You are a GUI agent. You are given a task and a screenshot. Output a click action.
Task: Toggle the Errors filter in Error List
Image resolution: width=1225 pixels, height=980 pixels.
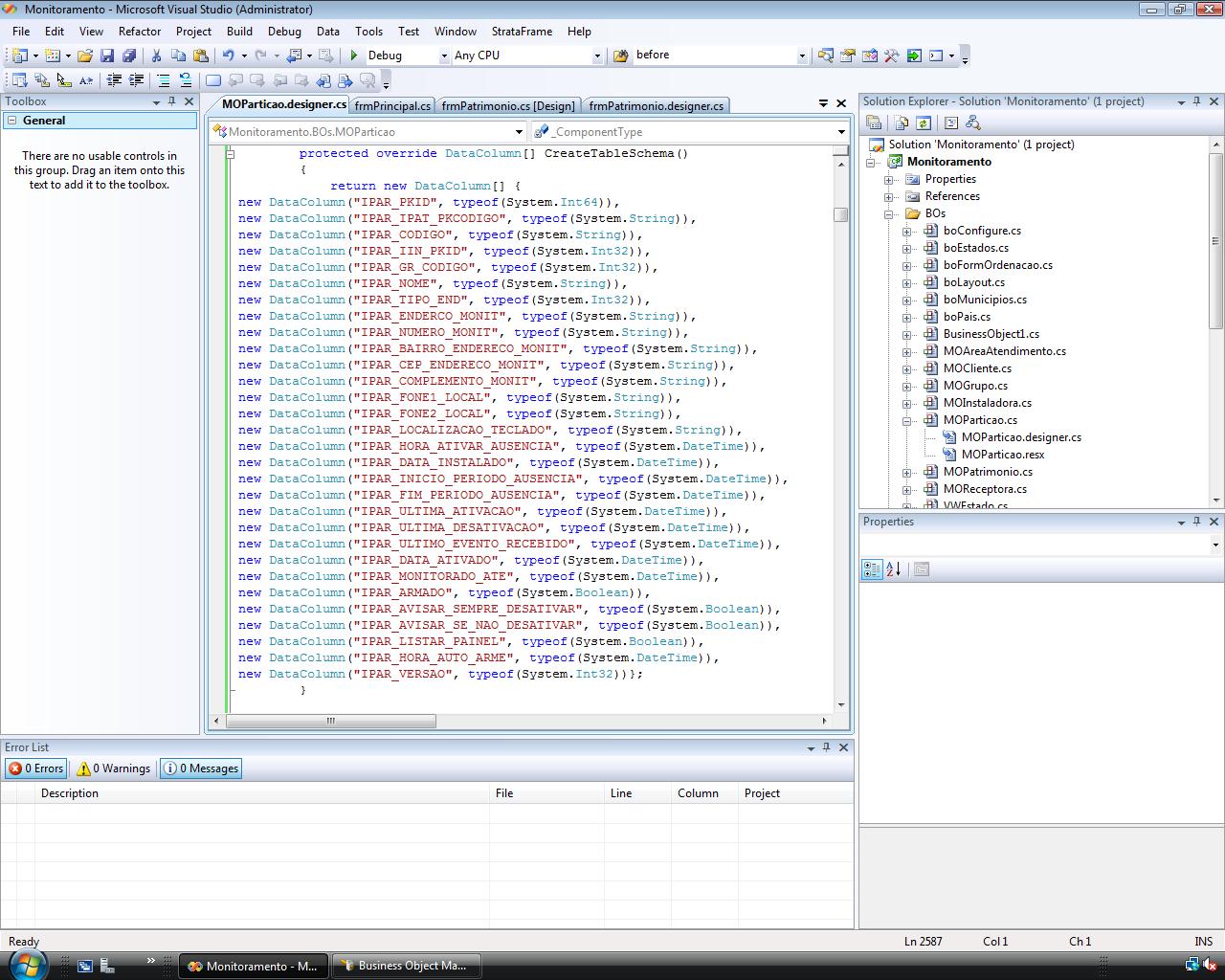(36, 768)
